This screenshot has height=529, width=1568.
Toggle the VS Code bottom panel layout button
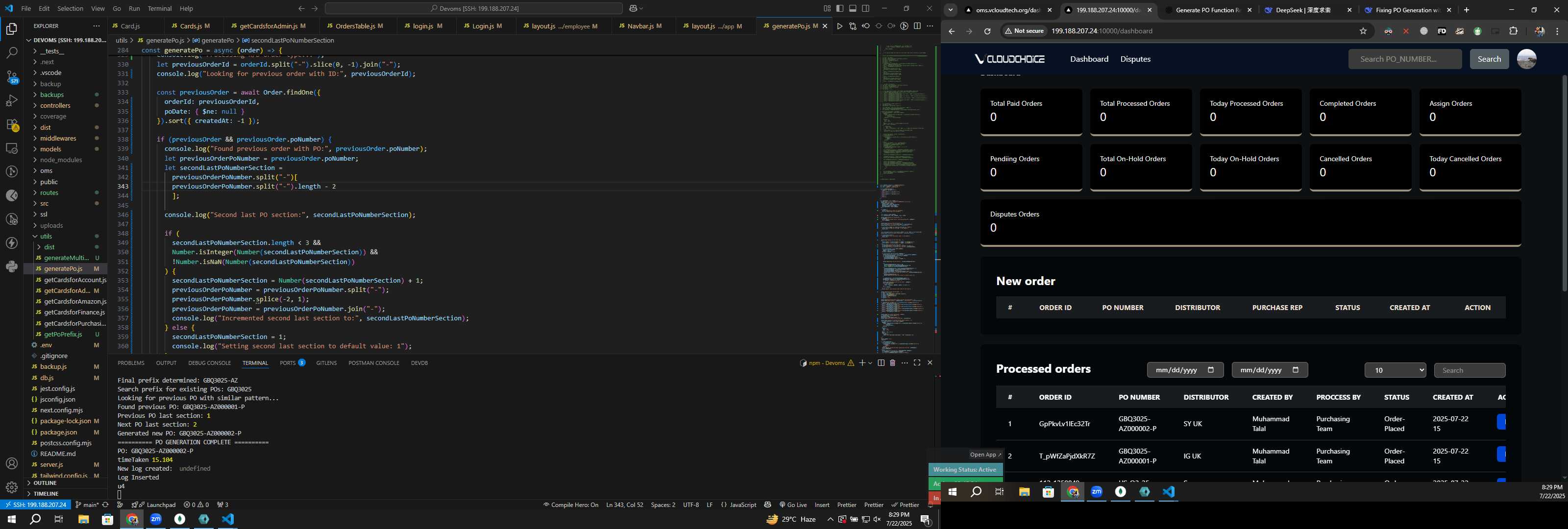click(x=852, y=8)
